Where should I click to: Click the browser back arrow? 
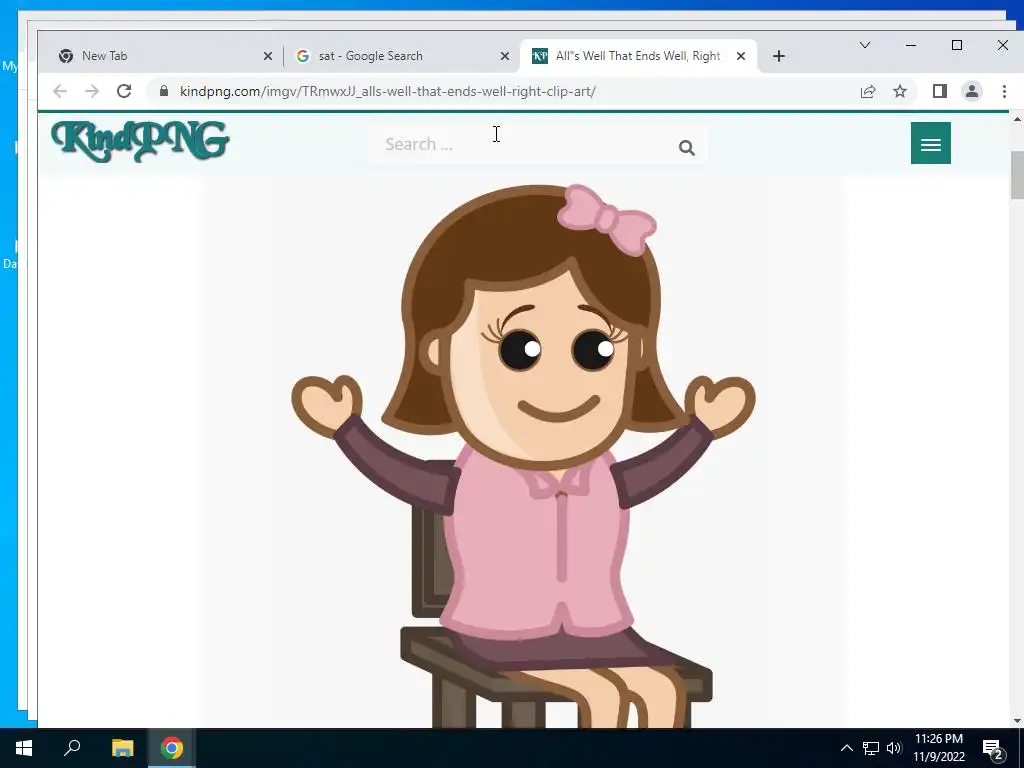[x=60, y=91]
